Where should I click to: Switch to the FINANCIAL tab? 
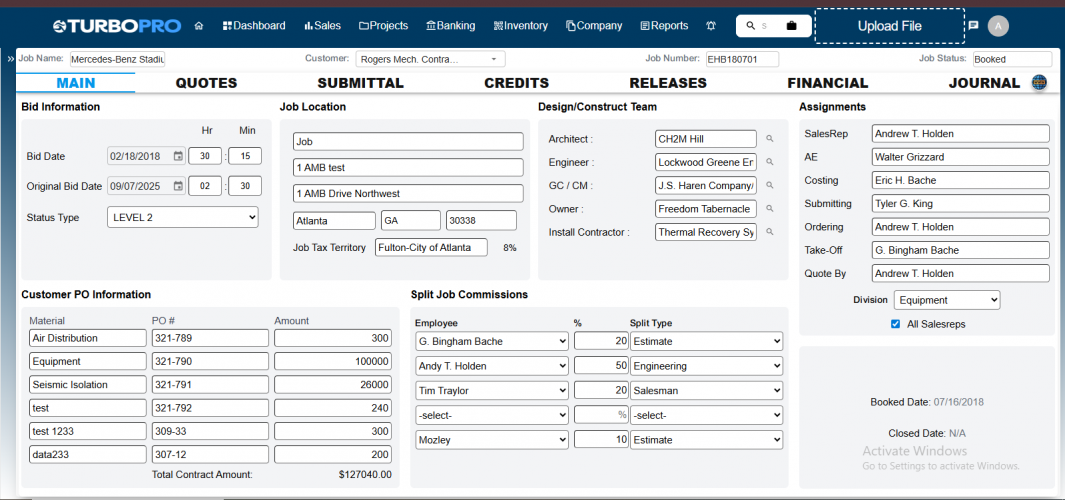[x=828, y=83]
